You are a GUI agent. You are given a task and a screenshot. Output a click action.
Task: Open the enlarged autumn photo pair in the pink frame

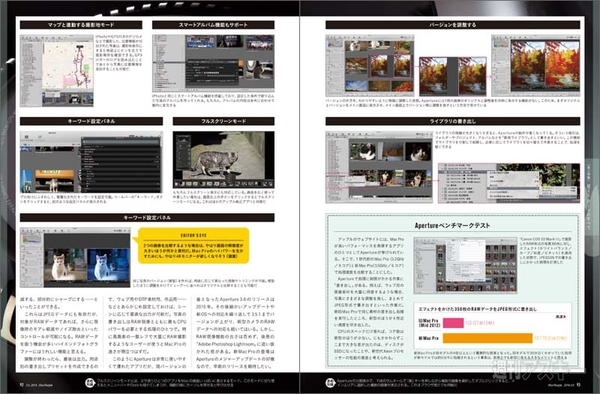pos(453,77)
